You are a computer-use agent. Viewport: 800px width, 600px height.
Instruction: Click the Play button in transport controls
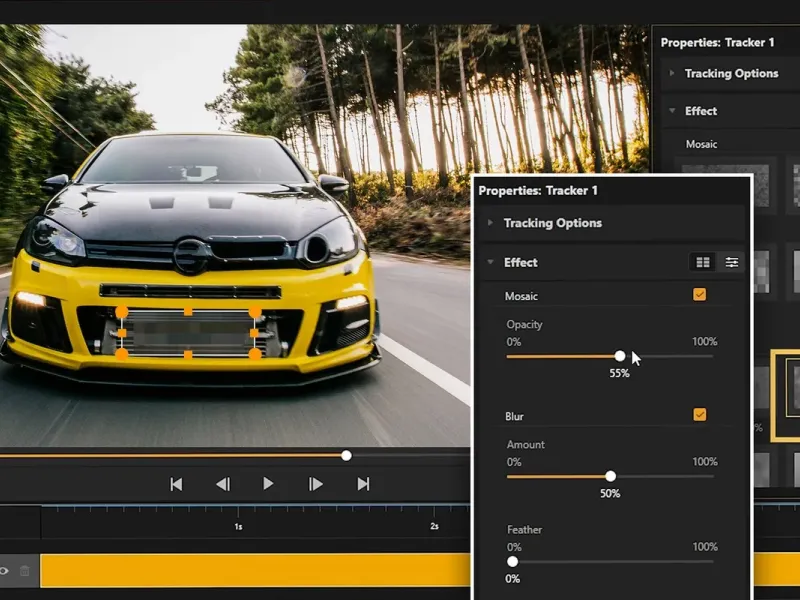pyautogui.click(x=268, y=484)
